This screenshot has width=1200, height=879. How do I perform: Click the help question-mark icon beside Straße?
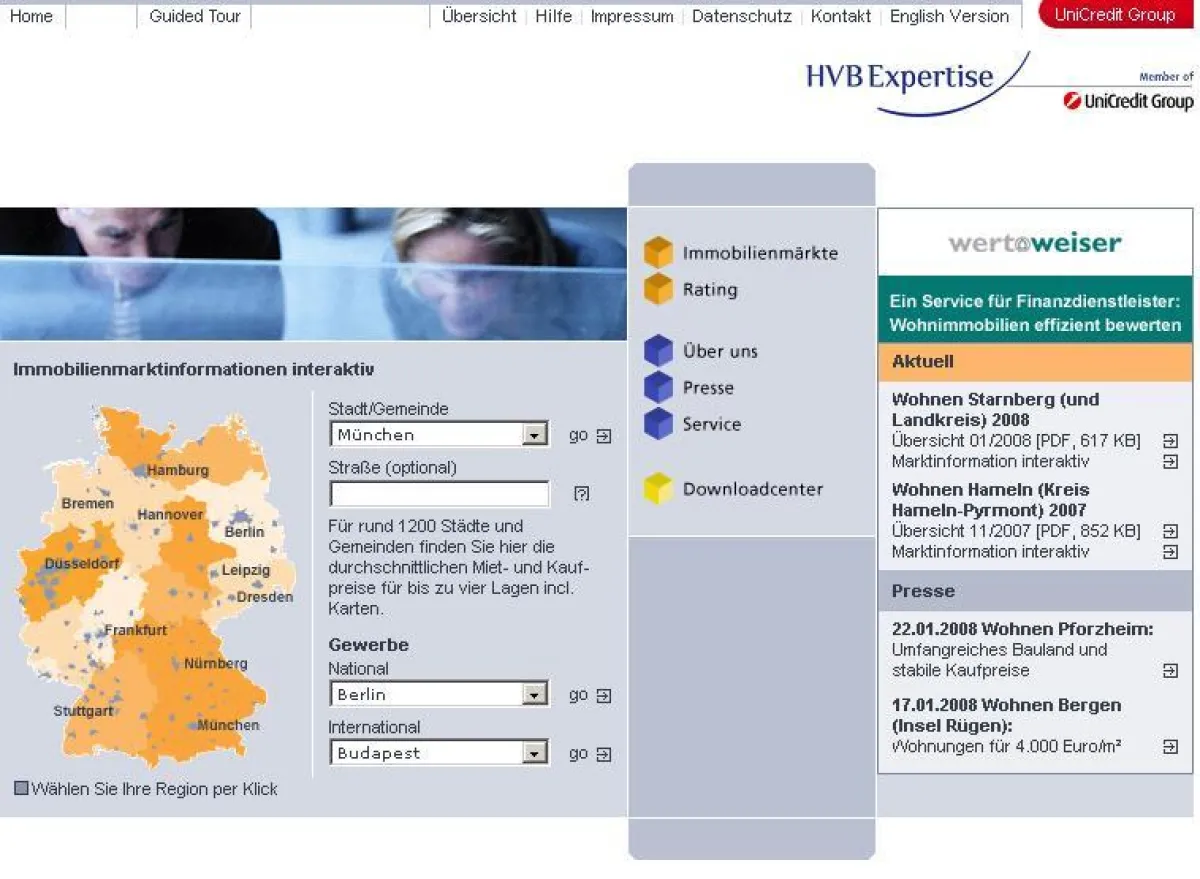[580, 493]
